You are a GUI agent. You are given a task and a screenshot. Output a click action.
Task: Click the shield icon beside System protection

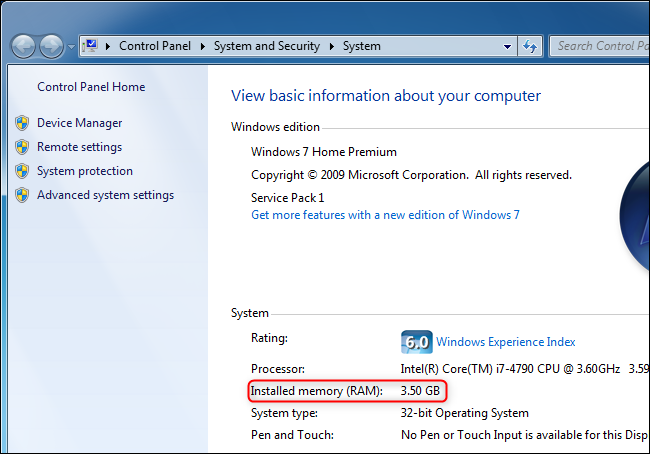[22, 171]
